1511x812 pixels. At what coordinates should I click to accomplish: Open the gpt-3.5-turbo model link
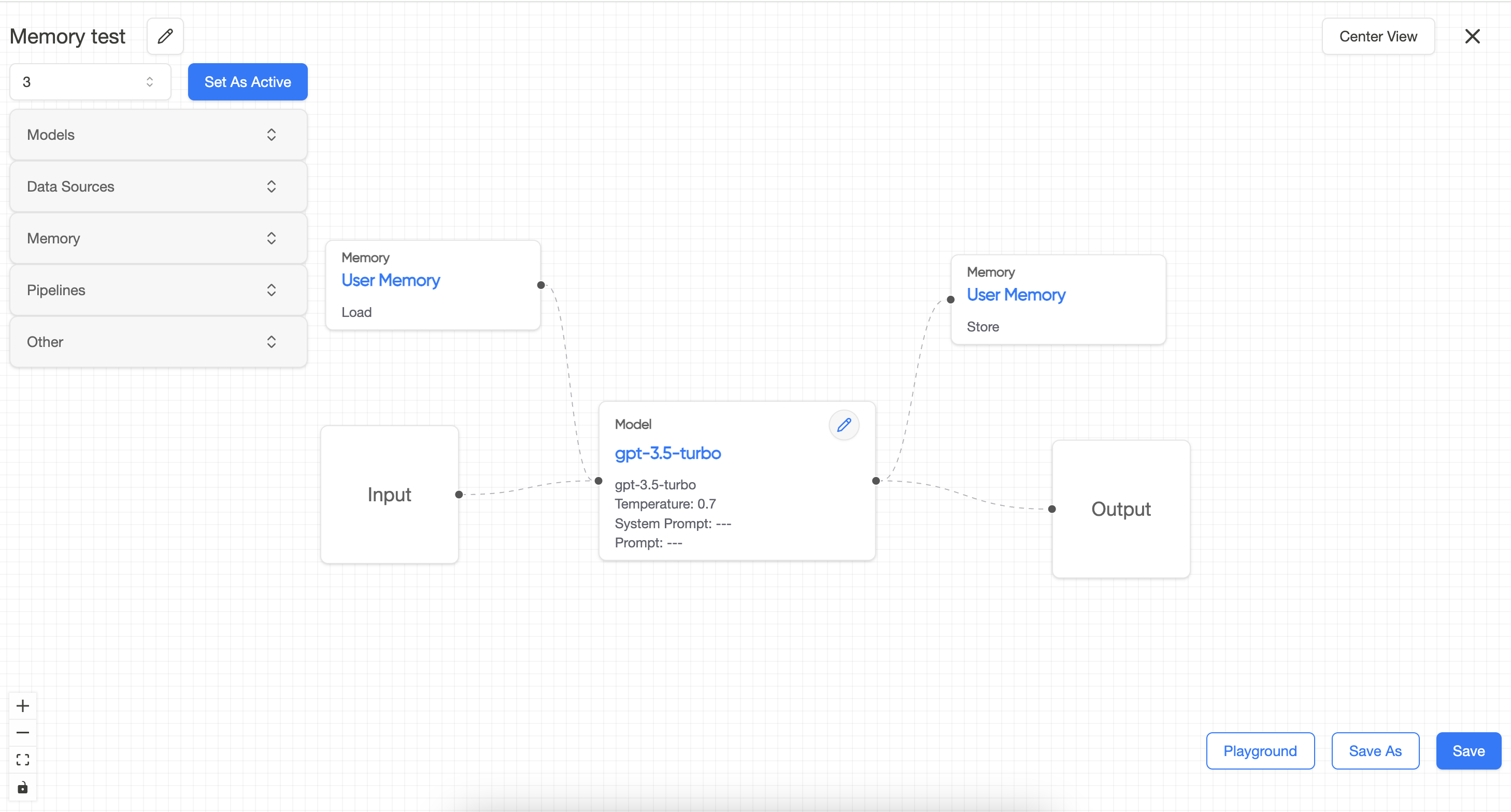[667, 453]
